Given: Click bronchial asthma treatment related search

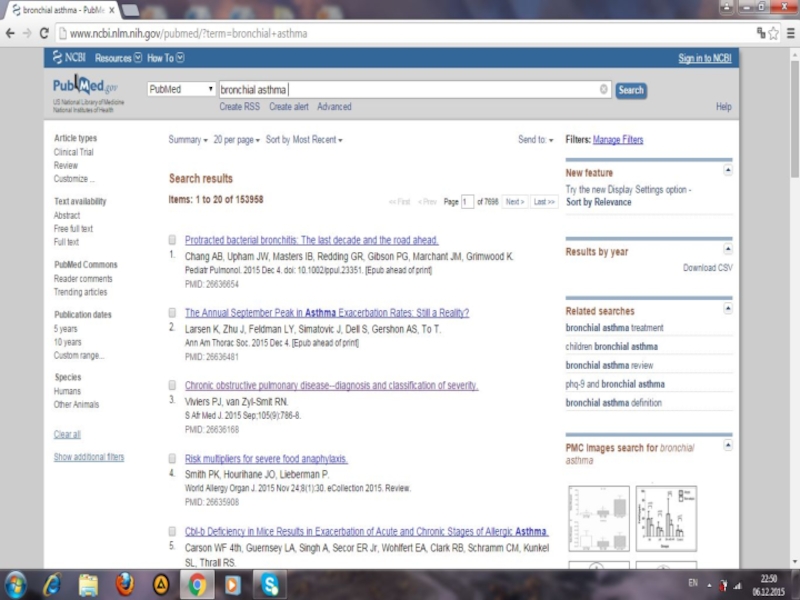Looking at the screenshot, I should point(614,328).
